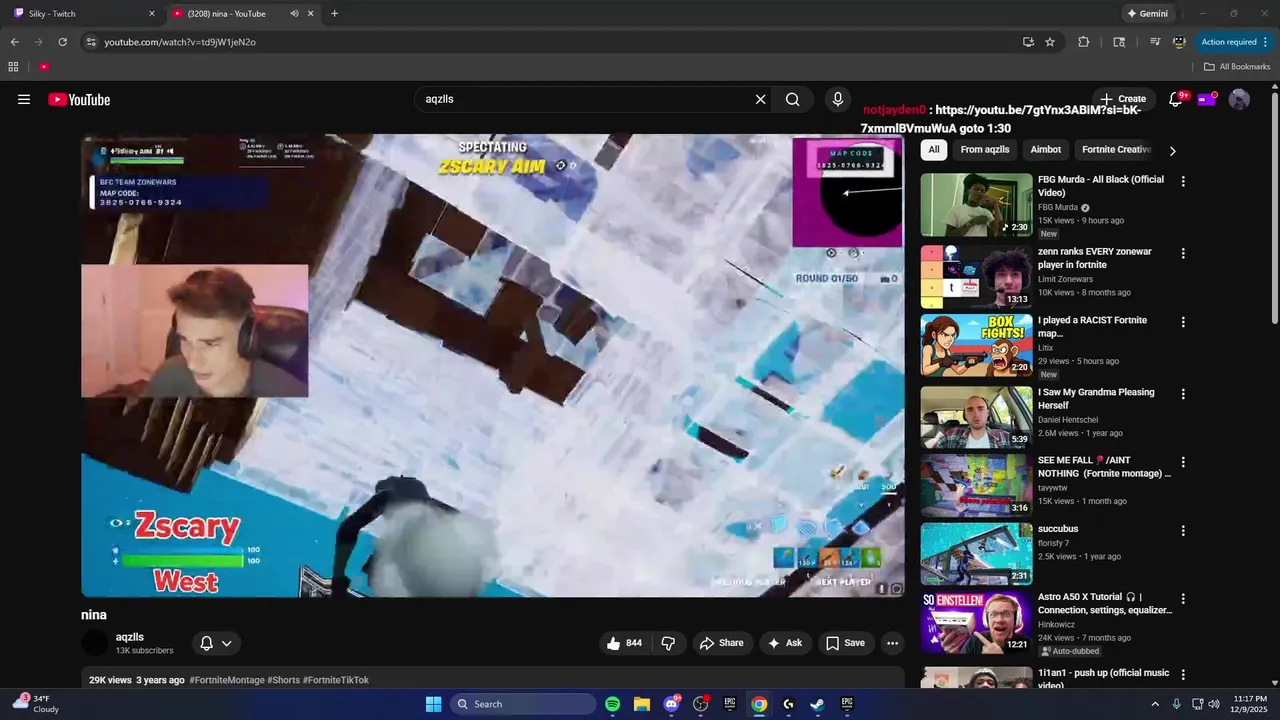The width and height of the screenshot is (1280, 720).
Task: Reload the current page
Action: pos(62,42)
